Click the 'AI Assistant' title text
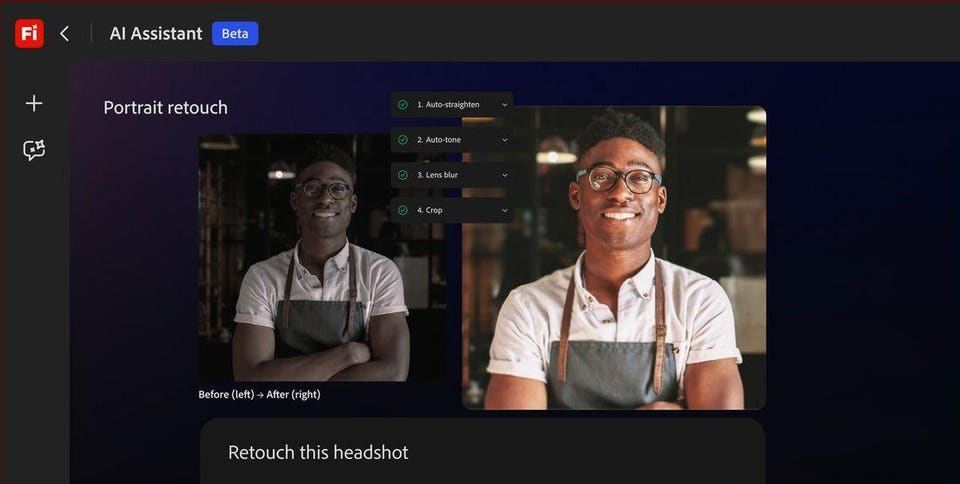Image resolution: width=960 pixels, height=484 pixels. pyautogui.click(x=156, y=34)
